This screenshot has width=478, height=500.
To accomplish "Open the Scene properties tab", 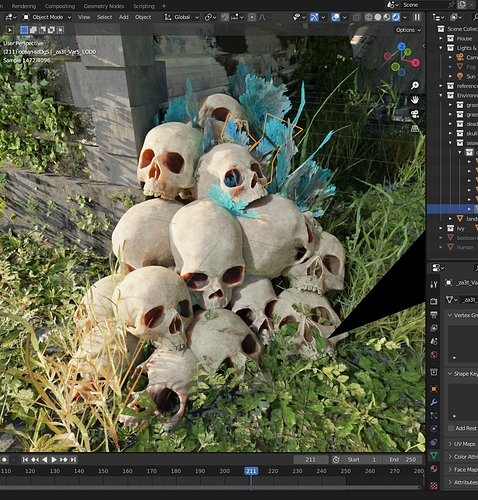I will (434, 341).
